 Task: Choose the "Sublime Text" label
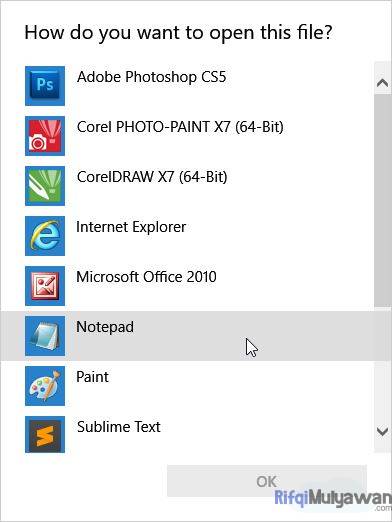click(119, 427)
